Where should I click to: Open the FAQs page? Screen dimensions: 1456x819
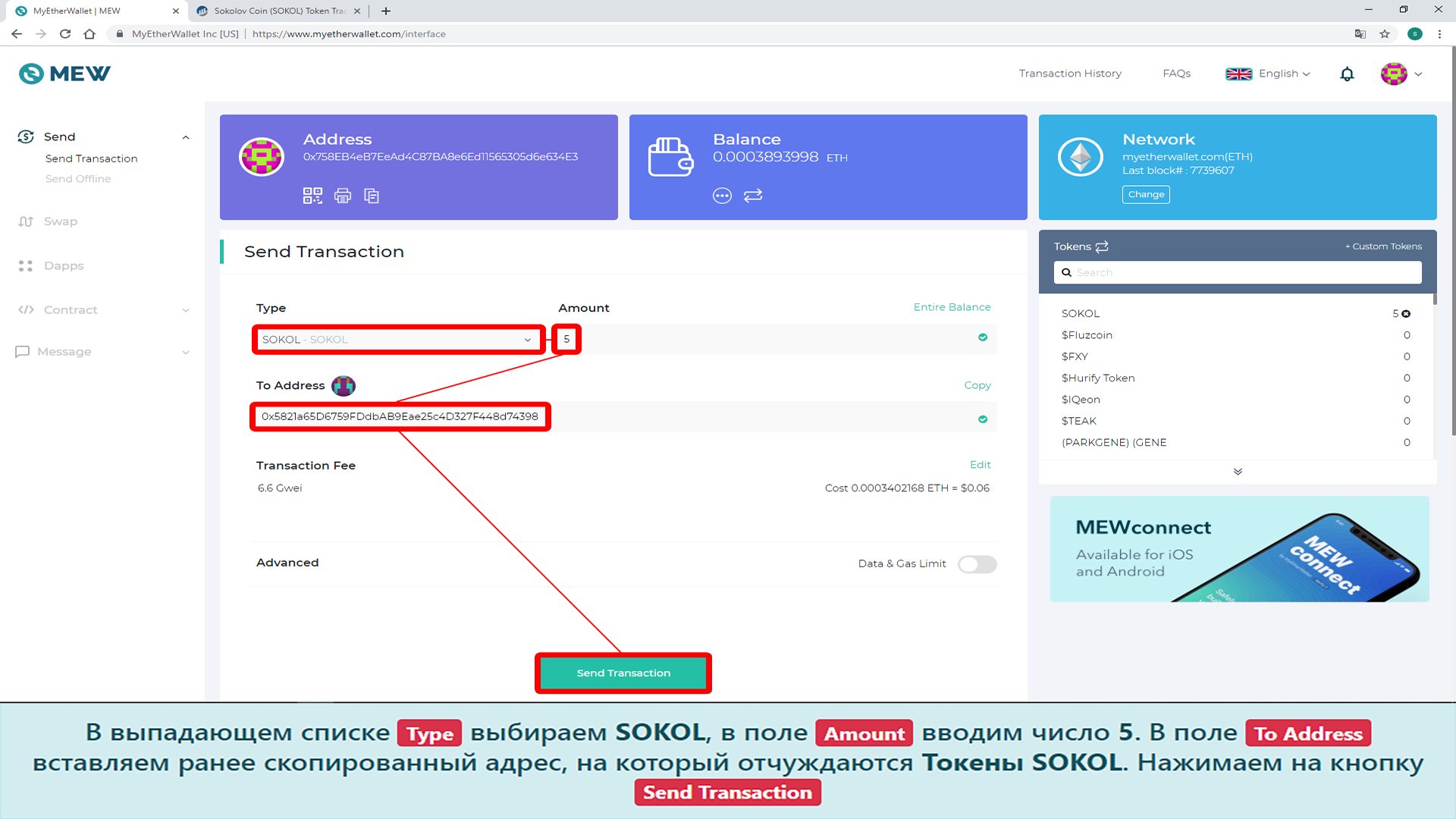[x=1177, y=74]
